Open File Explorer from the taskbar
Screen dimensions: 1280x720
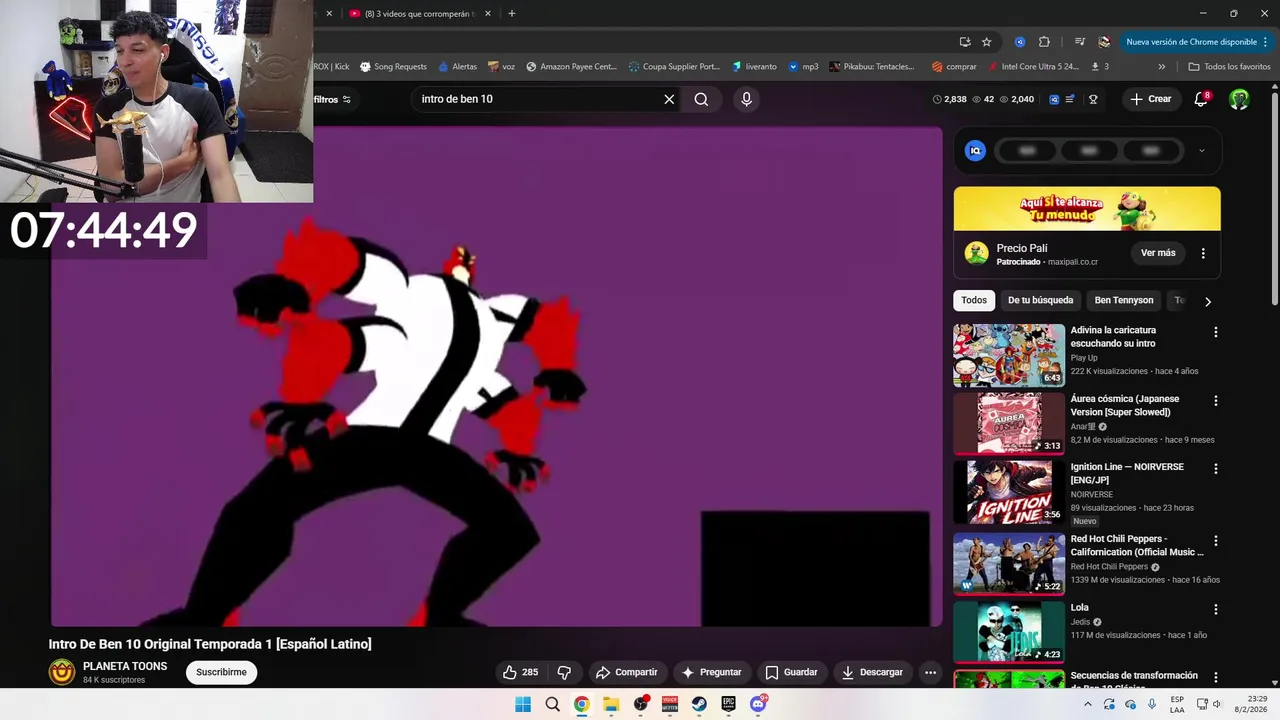pyautogui.click(x=611, y=704)
